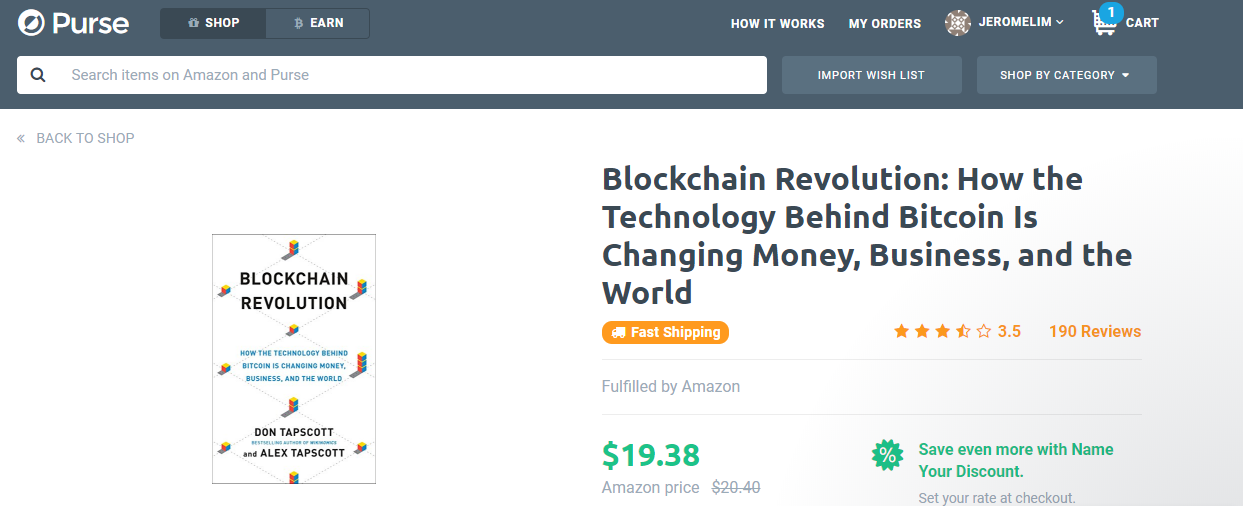Image resolution: width=1243 pixels, height=506 pixels.
Task: Click the green percent discount badge
Action: point(887,455)
